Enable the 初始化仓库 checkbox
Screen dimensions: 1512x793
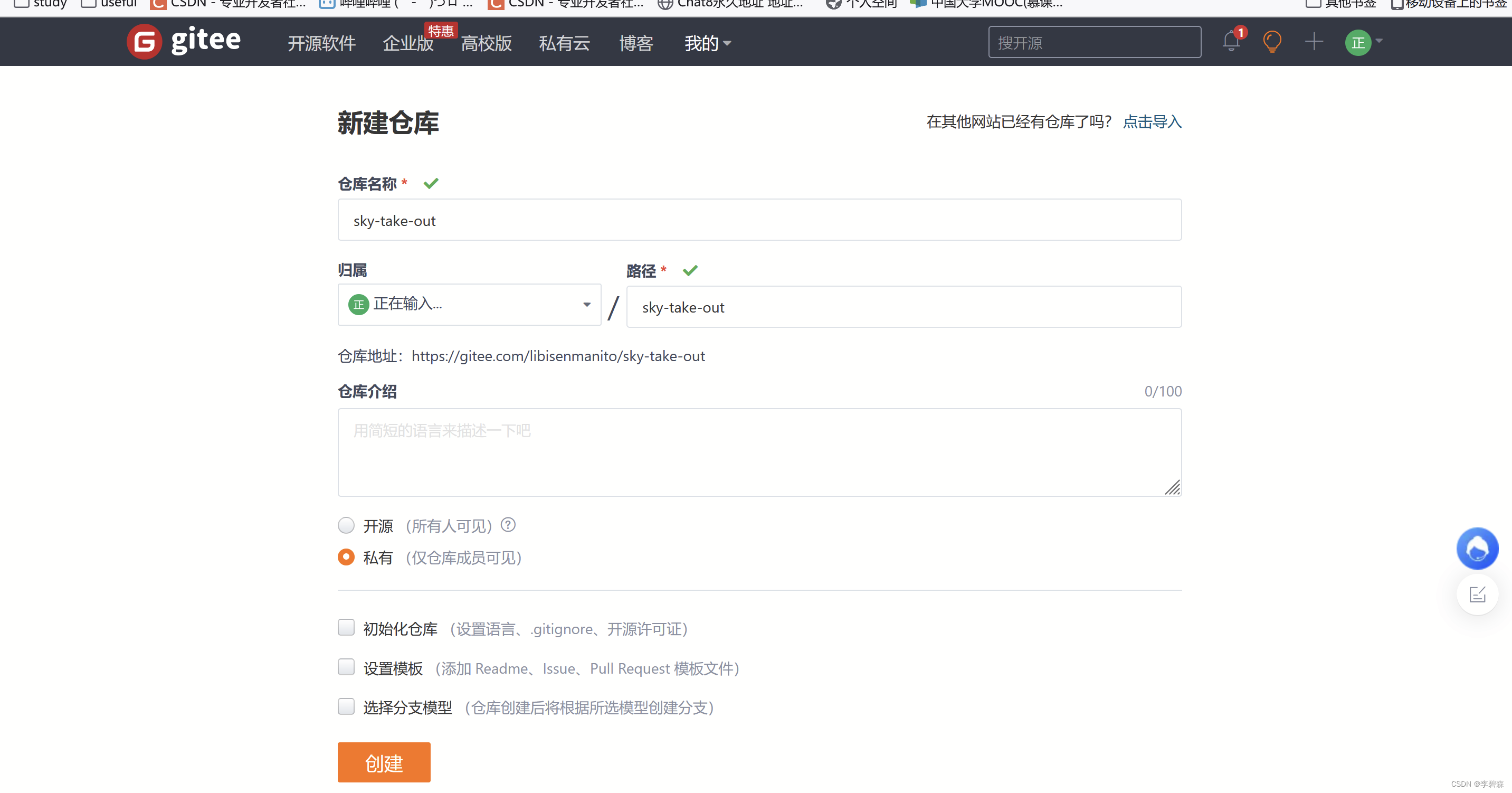[346, 627]
